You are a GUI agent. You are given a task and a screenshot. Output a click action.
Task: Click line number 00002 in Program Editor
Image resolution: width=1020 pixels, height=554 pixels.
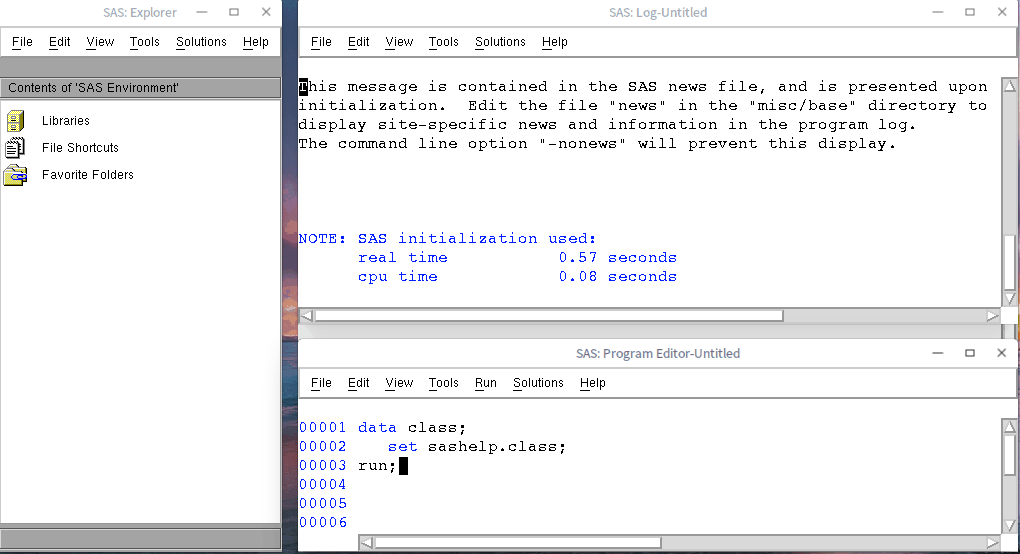point(323,447)
